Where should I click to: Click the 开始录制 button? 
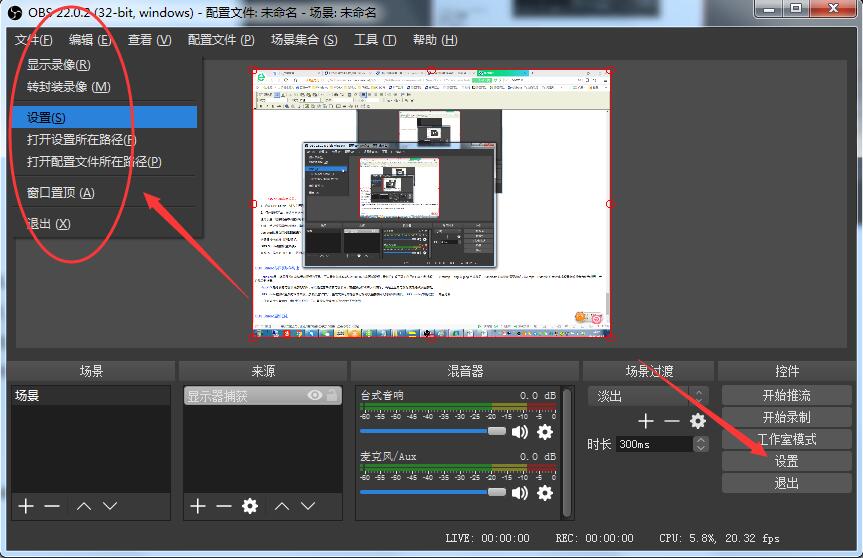[786, 417]
